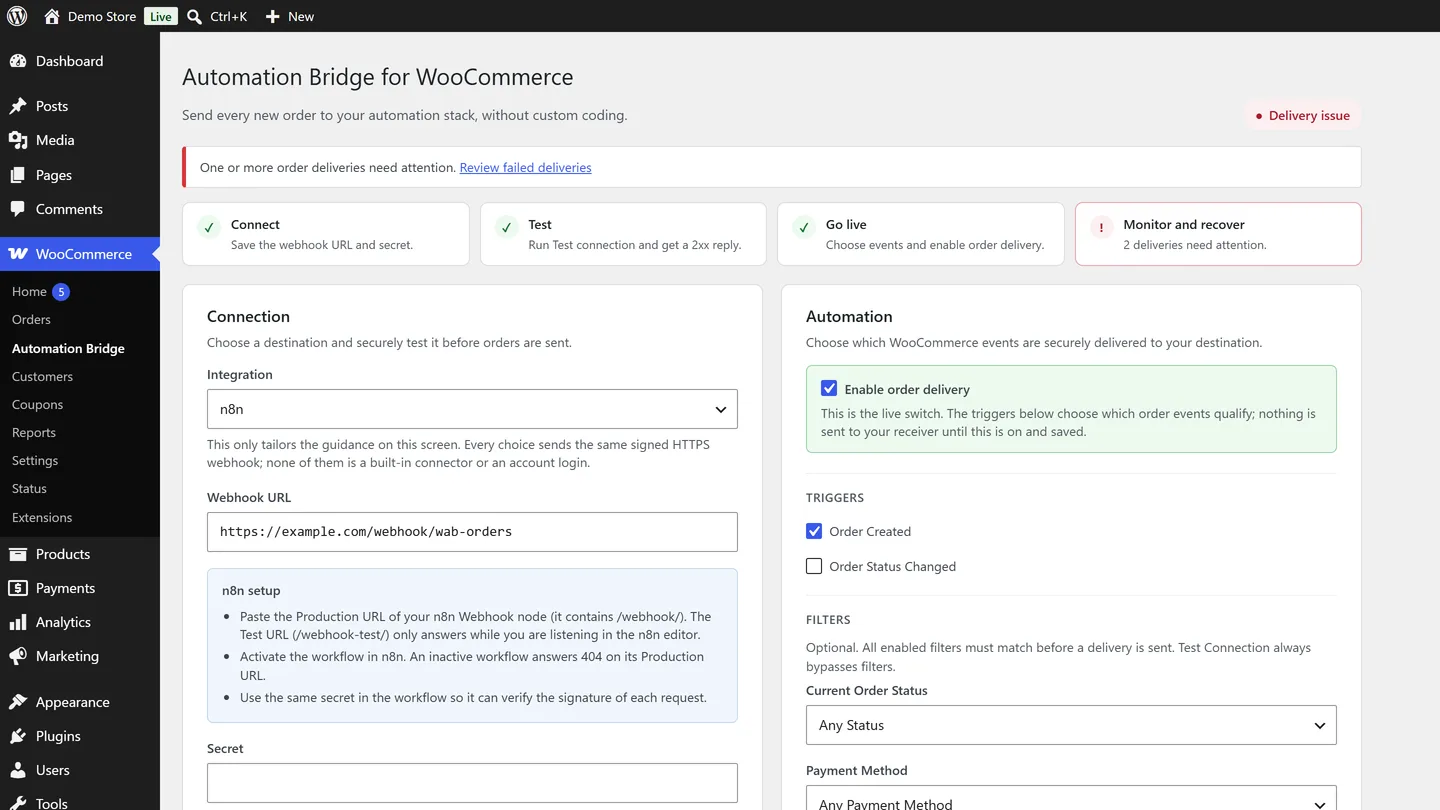Uncheck the Order Created trigger
1440x810 pixels.
tap(814, 531)
